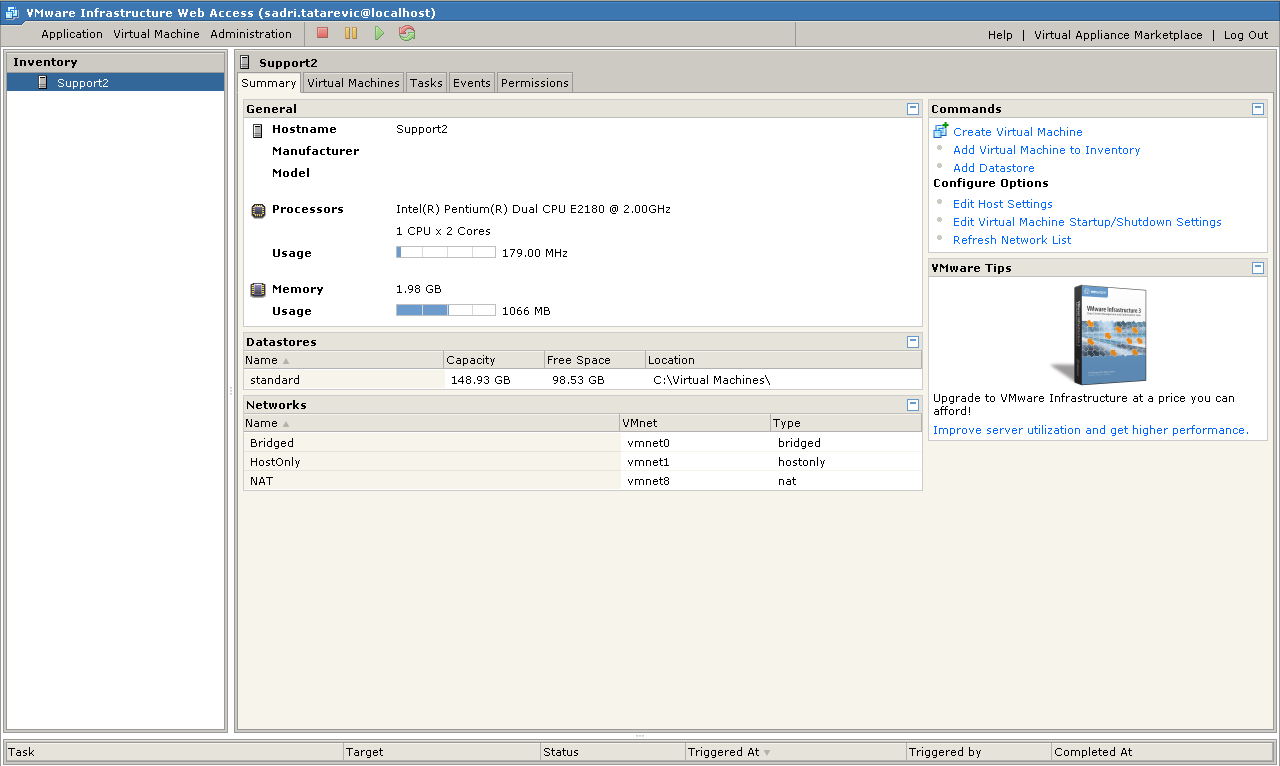This screenshot has height=766, width=1280.
Task: Click the VMware Infrastructure 3 box image
Action: (1101, 335)
